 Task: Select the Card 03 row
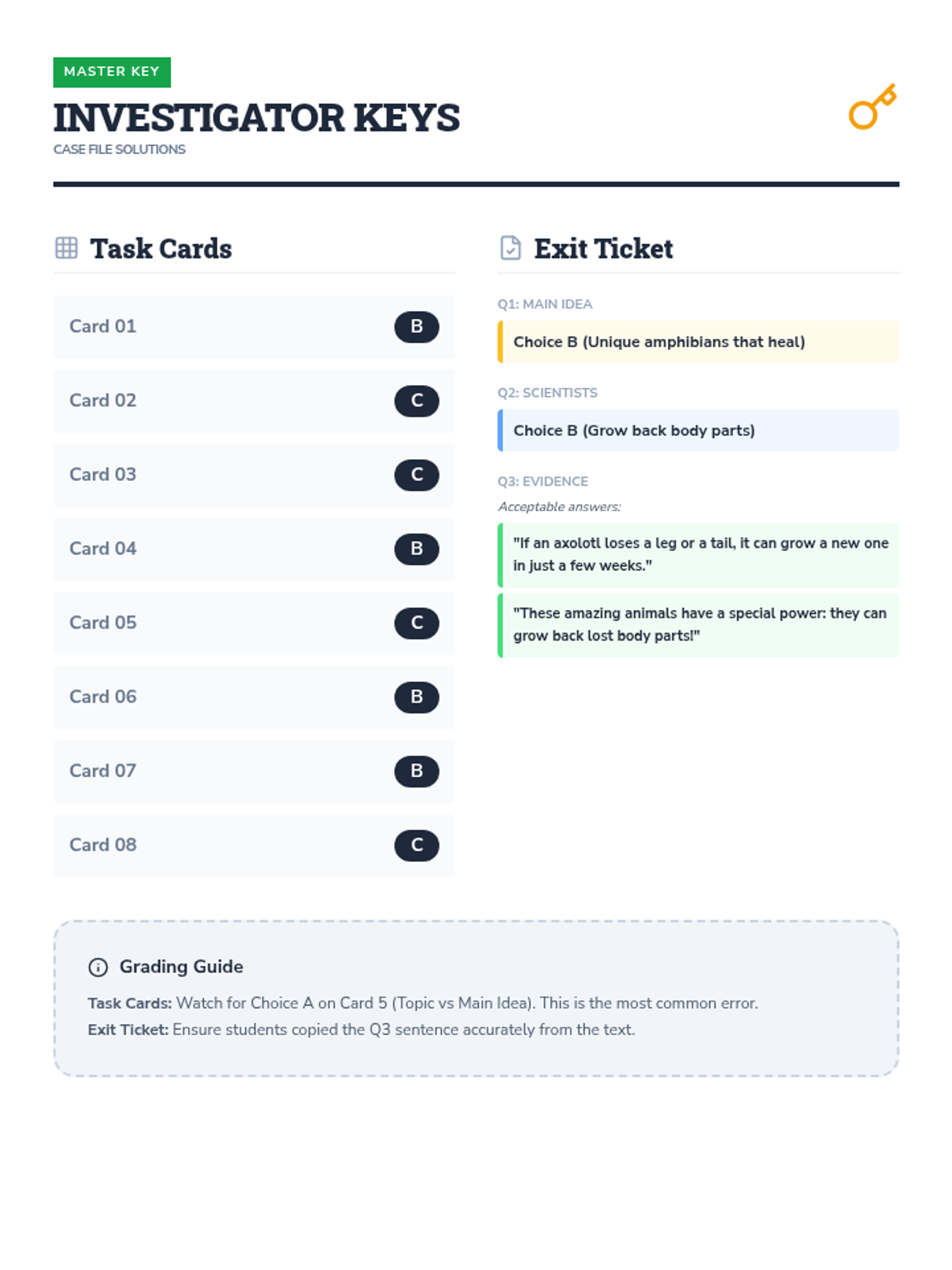[254, 475]
